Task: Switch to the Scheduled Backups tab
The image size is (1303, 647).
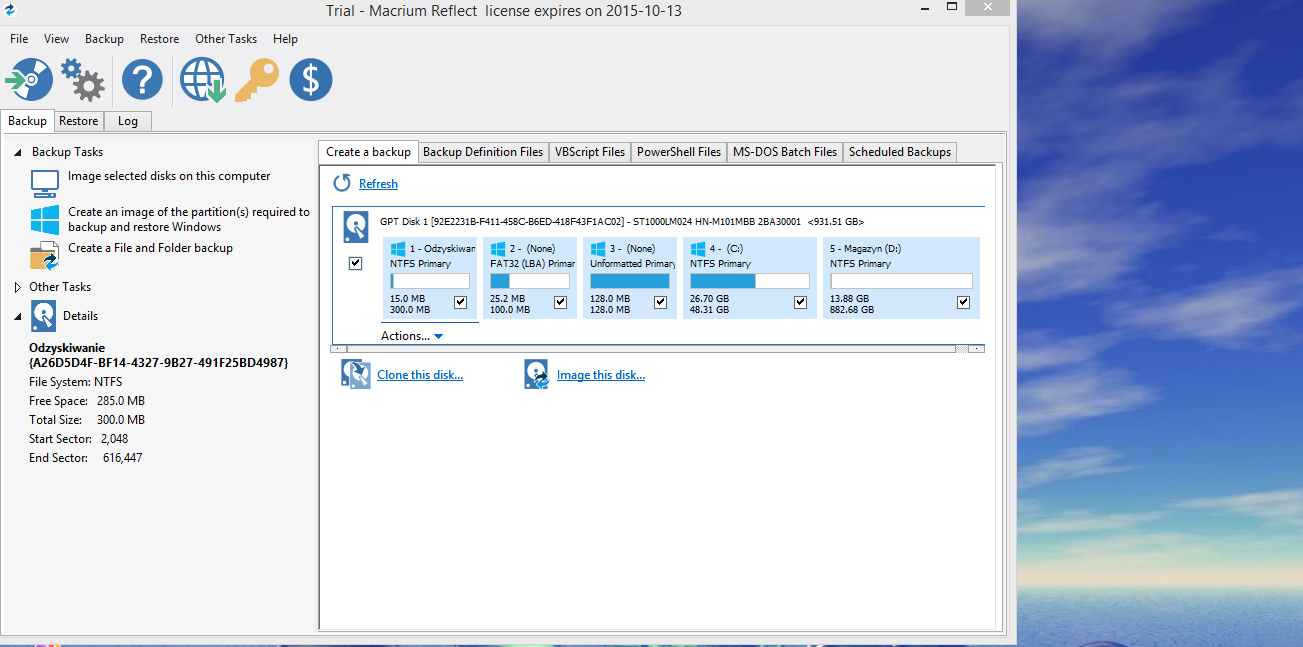Action: point(899,152)
